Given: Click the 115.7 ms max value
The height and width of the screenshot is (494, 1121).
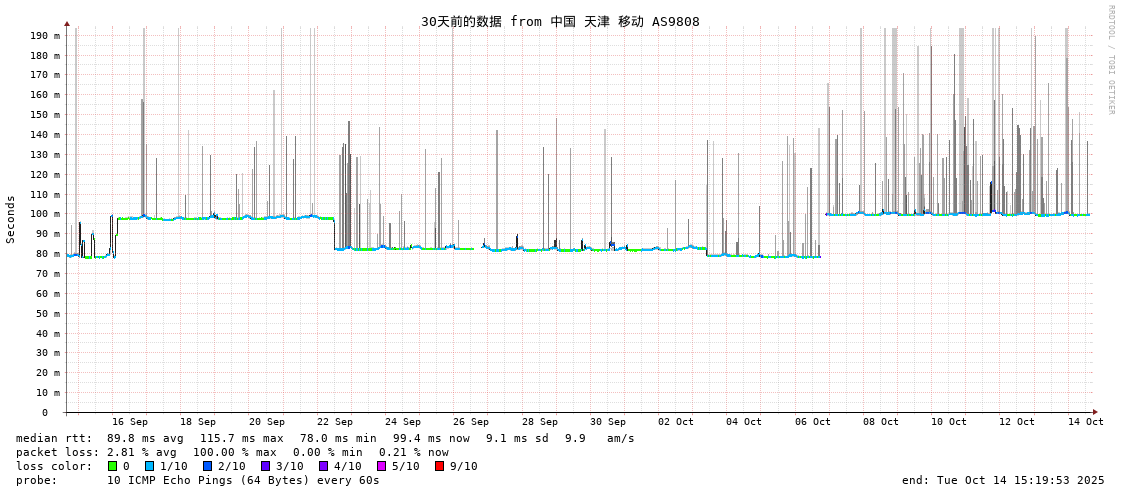Looking at the screenshot, I should (x=241, y=438).
